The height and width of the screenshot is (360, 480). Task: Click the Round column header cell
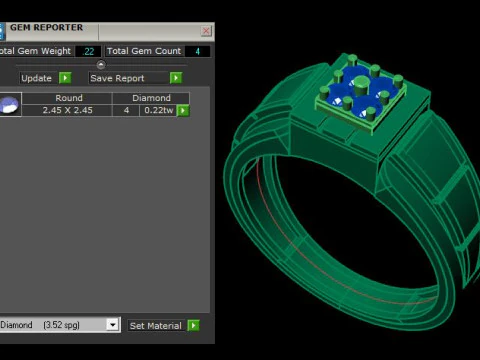[67, 98]
